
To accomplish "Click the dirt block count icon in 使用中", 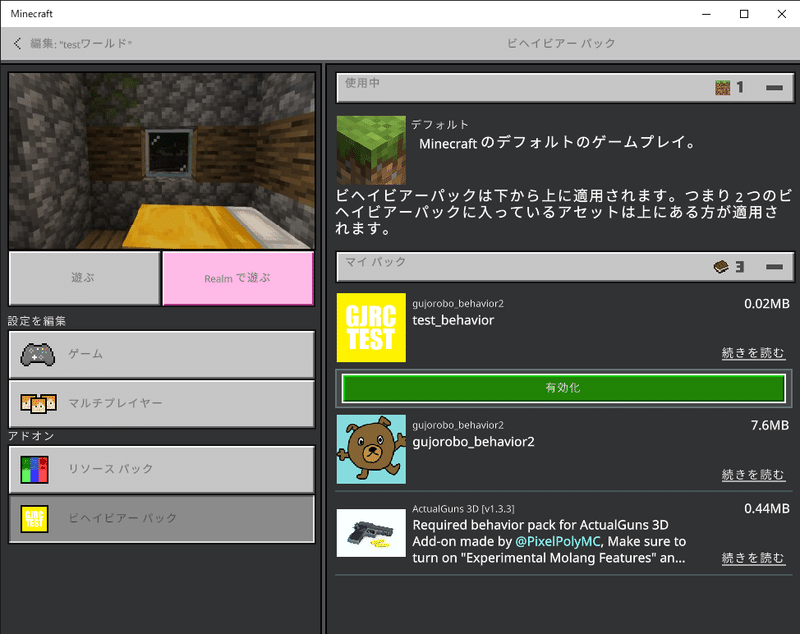I will (722, 88).
